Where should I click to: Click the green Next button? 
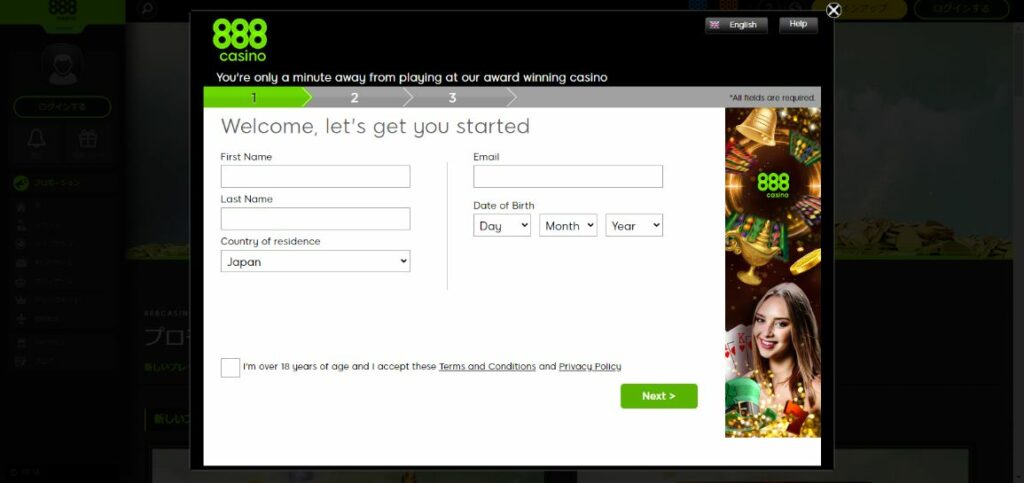click(658, 396)
